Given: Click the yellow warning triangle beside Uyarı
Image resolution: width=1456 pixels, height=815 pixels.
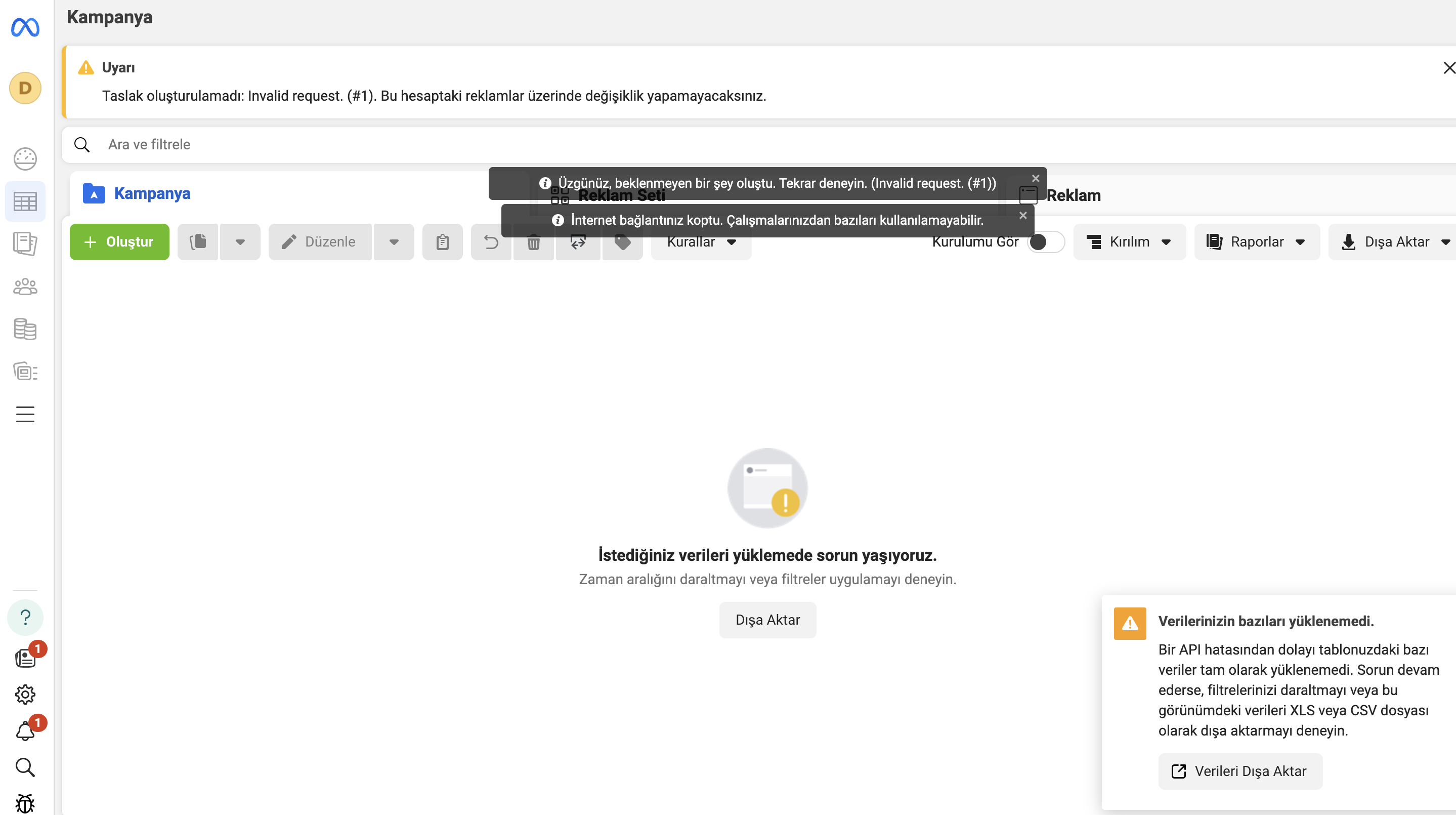Looking at the screenshot, I should pyautogui.click(x=86, y=68).
